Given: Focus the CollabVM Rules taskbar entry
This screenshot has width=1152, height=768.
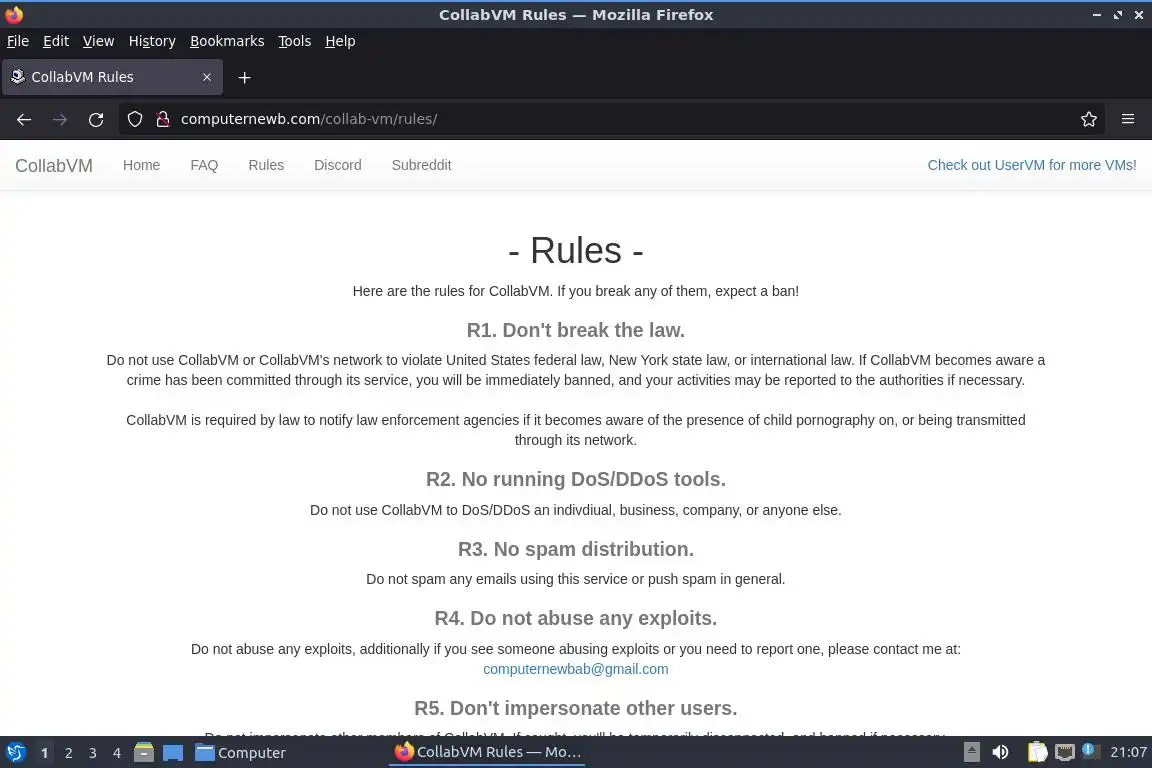Looking at the screenshot, I should pyautogui.click(x=489, y=752).
